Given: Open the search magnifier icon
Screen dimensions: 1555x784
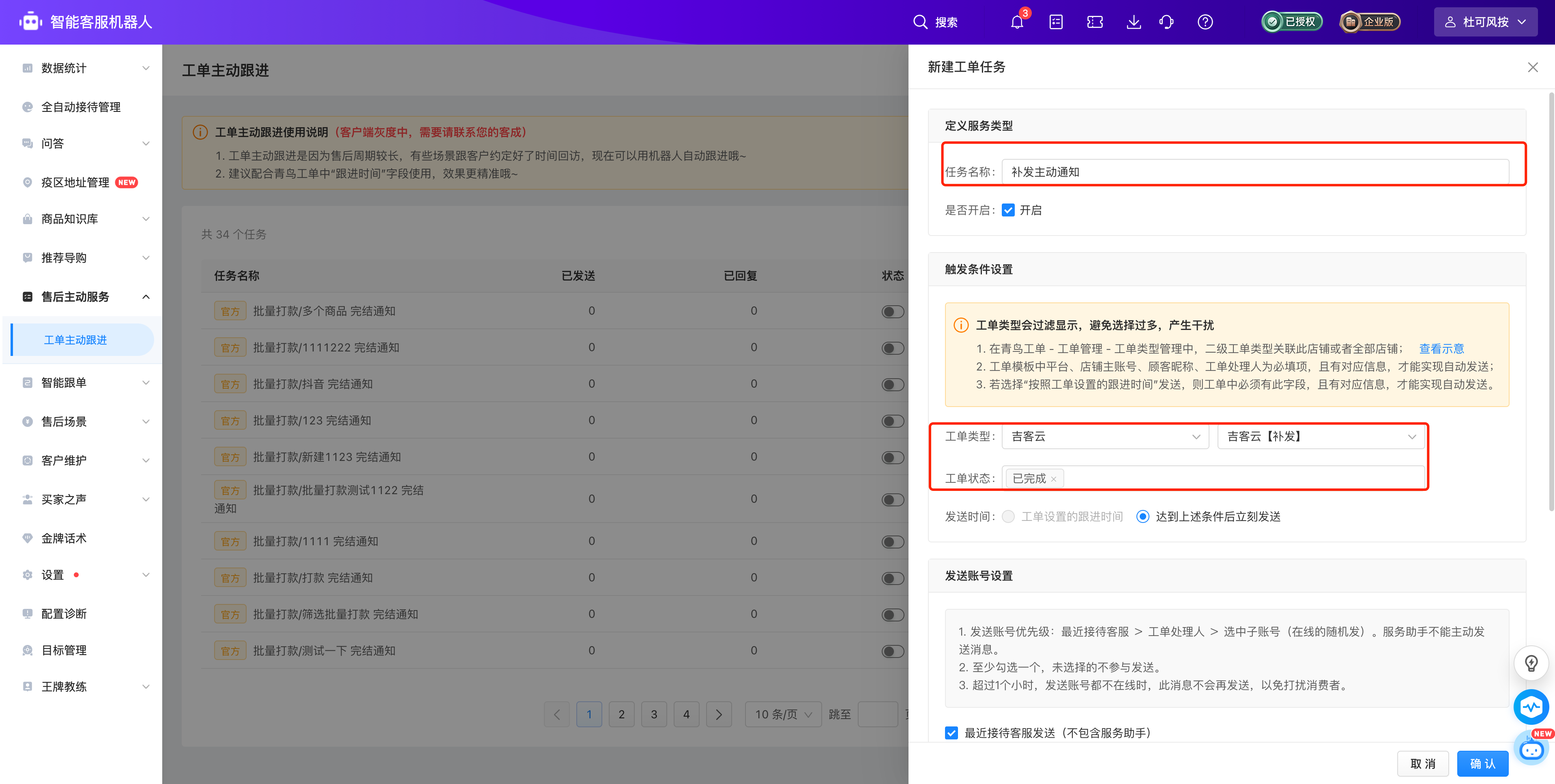Looking at the screenshot, I should point(920,22).
